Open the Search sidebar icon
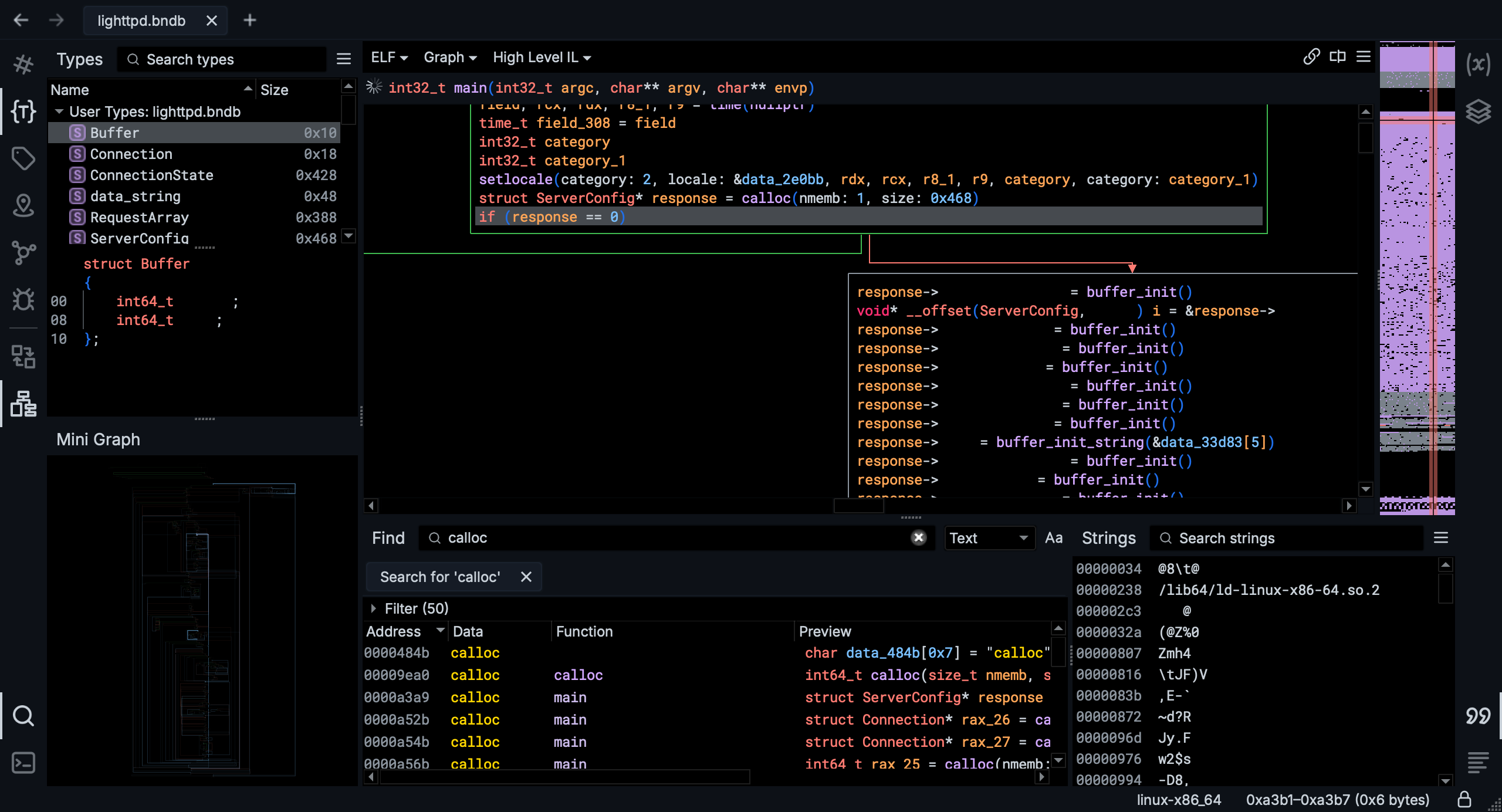 click(x=23, y=716)
